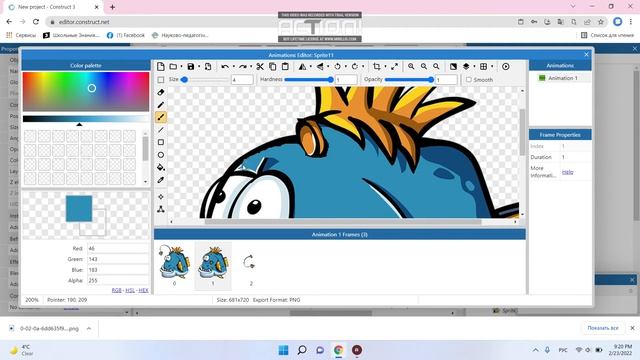Select frame 0 thumbnail

click(174, 266)
